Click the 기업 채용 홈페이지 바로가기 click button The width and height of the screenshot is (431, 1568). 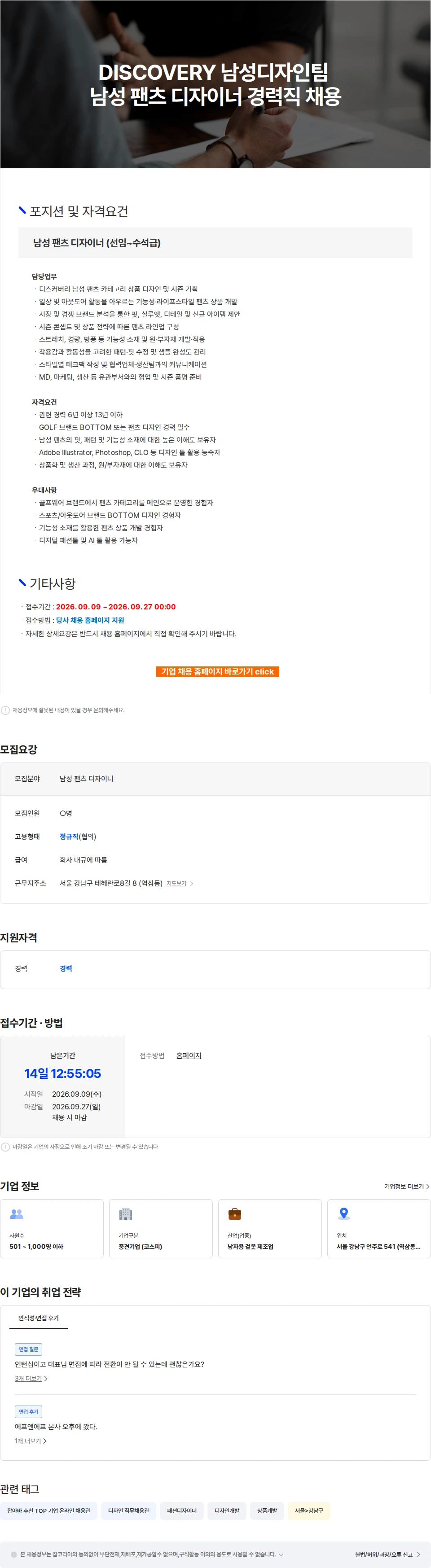click(x=217, y=671)
